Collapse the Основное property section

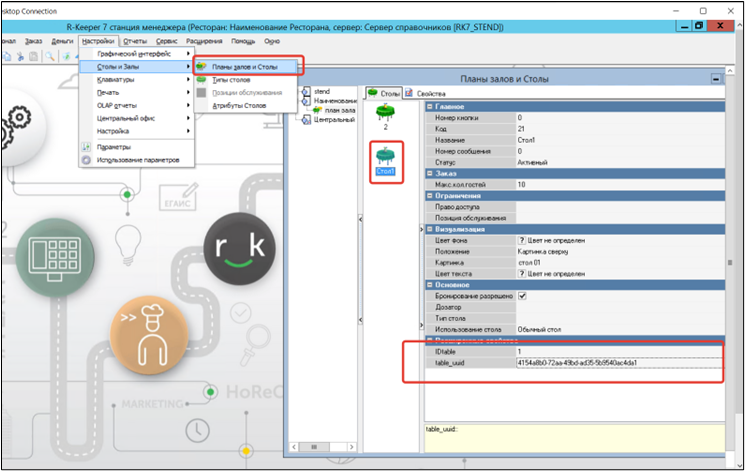click(x=431, y=285)
